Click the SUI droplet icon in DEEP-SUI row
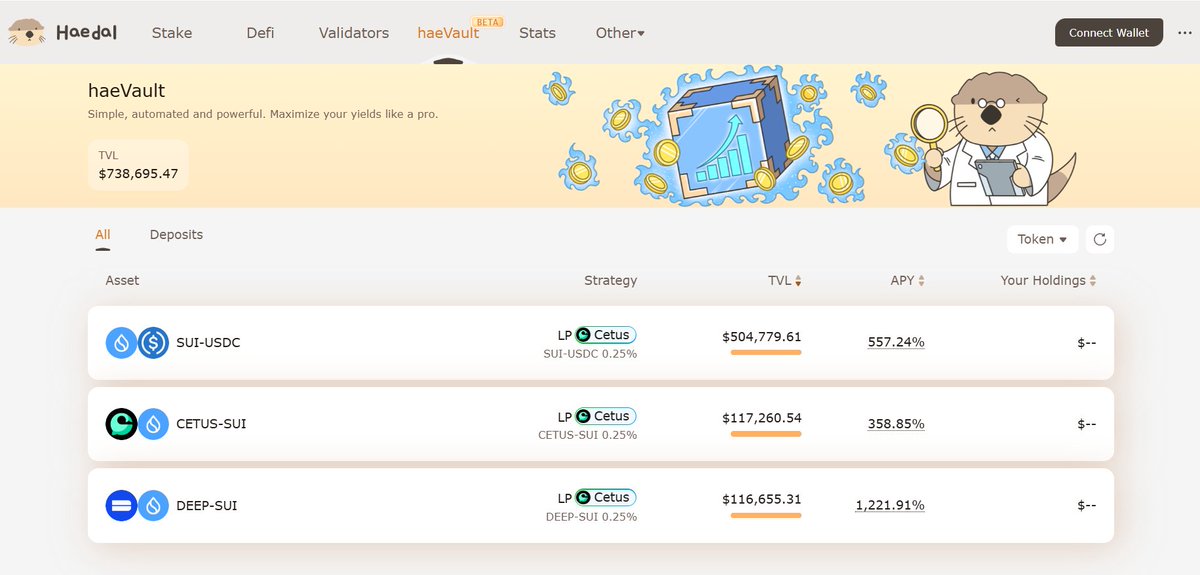 pos(153,505)
